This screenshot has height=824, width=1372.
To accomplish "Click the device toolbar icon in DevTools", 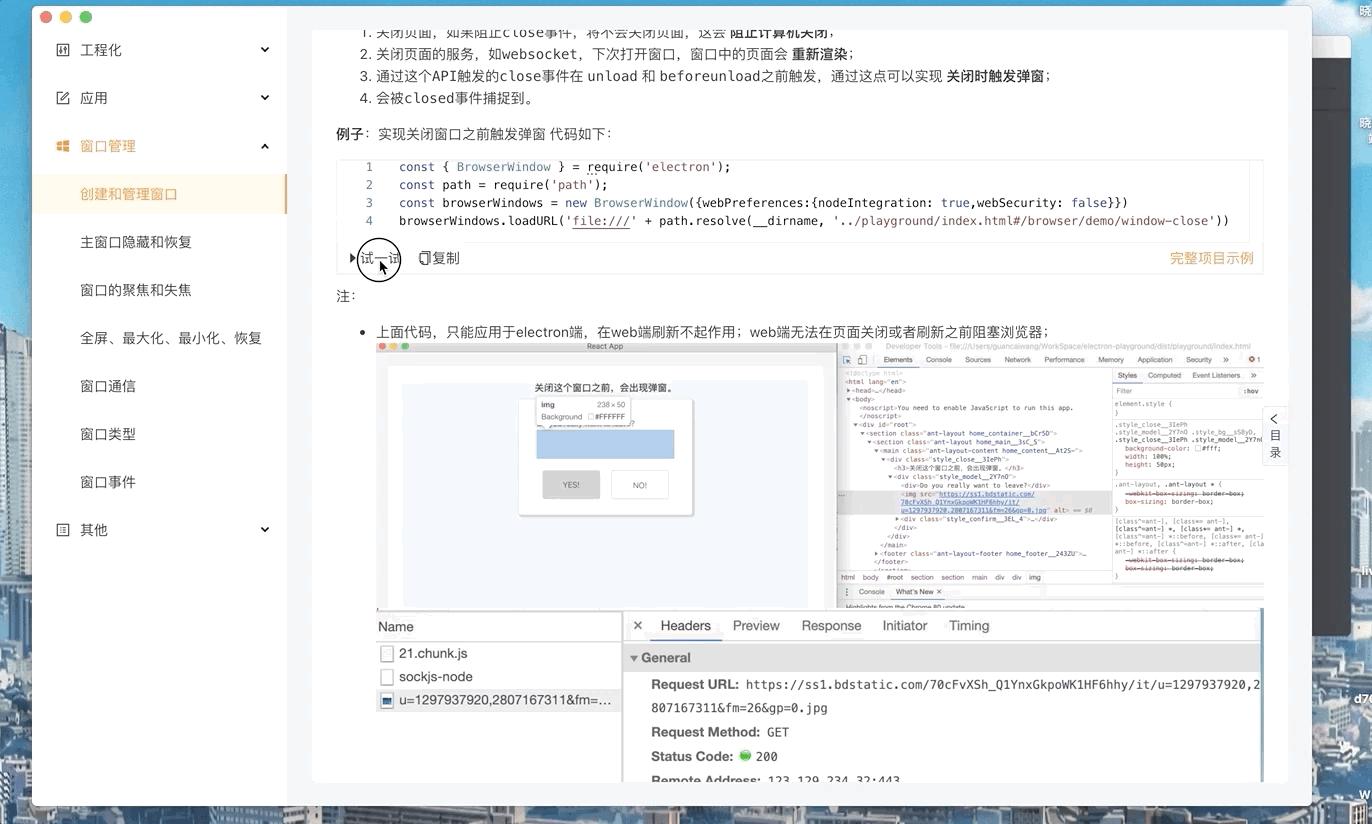I will [860, 360].
